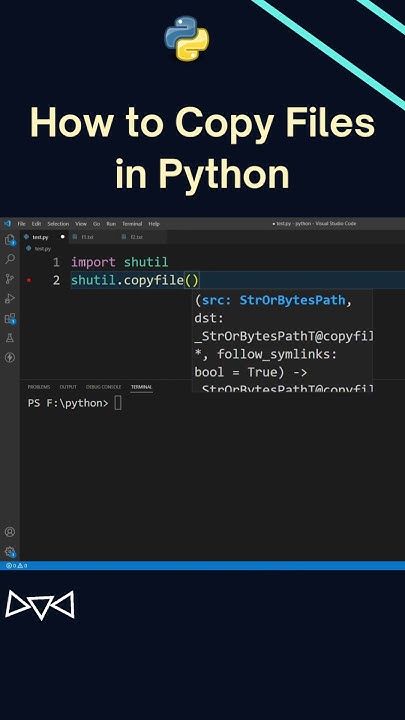Open the File menu
Image resolution: width=405 pixels, height=720 pixels.
(22, 224)
